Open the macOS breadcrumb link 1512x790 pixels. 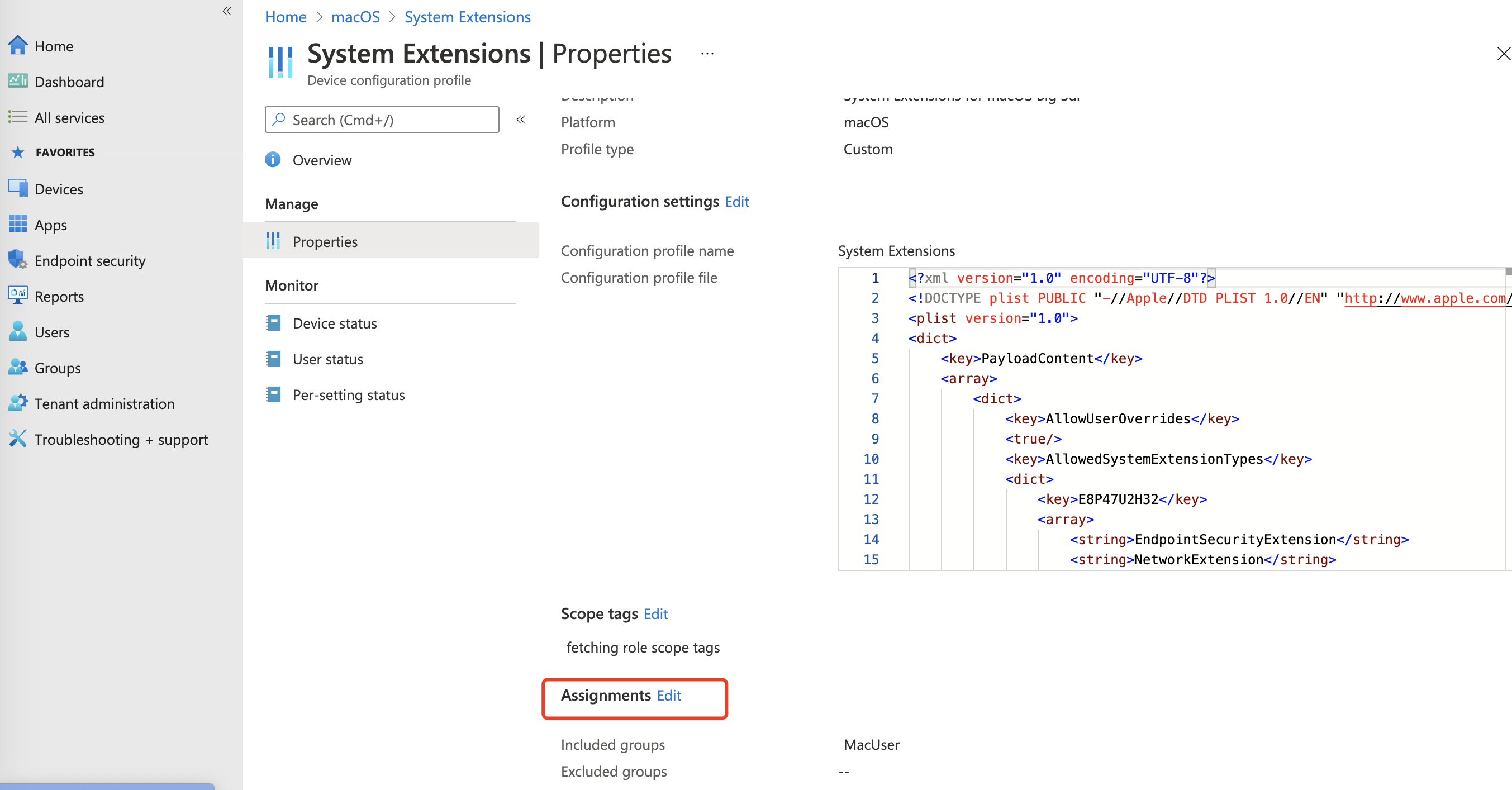[x=355, y=17]
